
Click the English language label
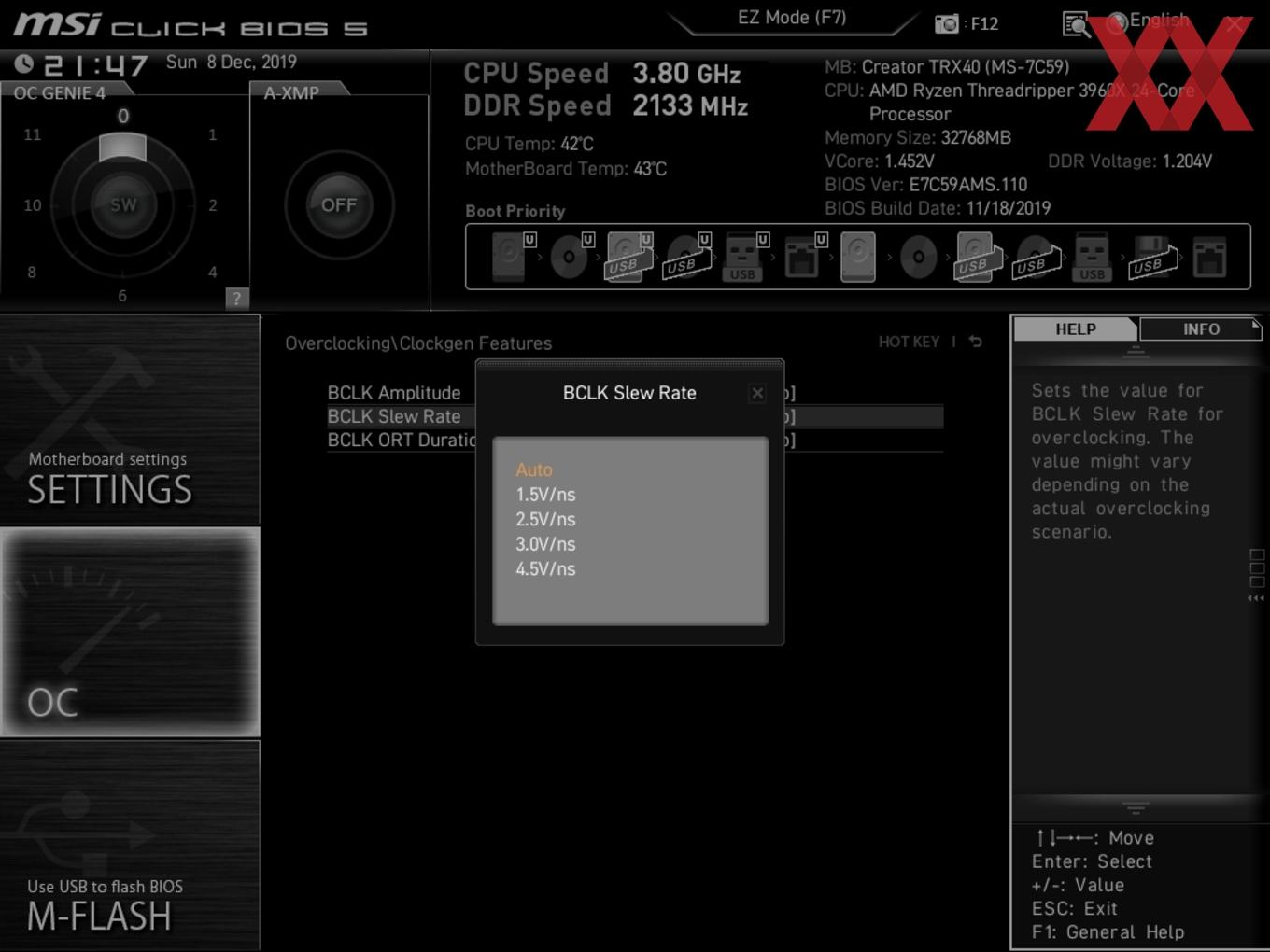tap(1159, 20)
